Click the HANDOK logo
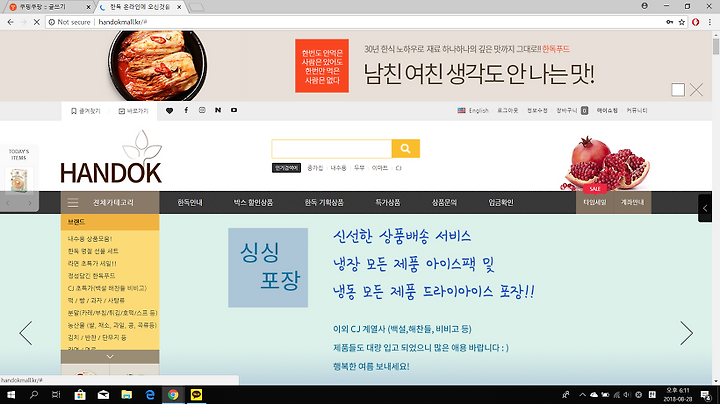The width and height of the screenshot is (720, 404). 111,157
